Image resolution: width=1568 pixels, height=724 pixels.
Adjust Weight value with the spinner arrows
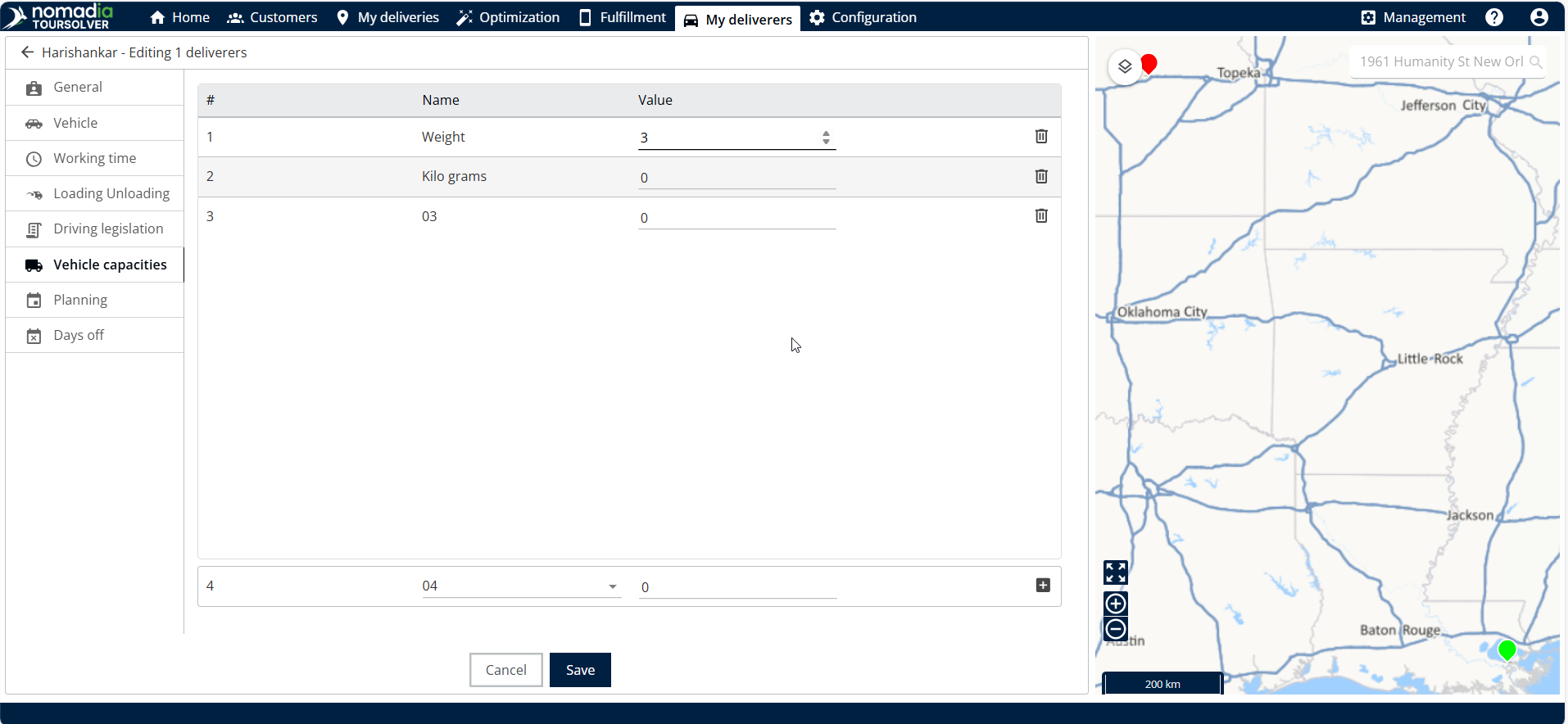coord(826,138)
